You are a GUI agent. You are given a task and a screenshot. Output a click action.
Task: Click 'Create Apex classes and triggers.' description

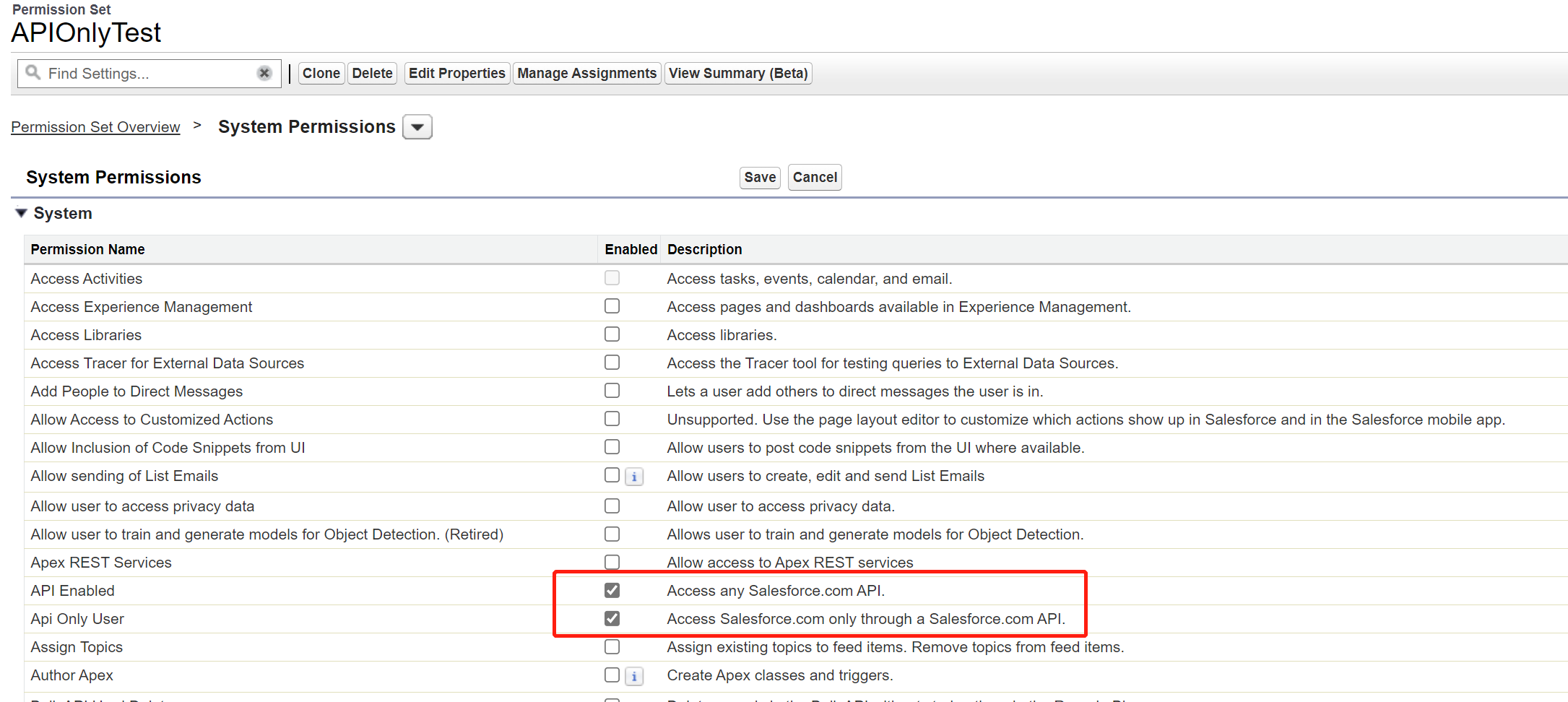[780, 675]
